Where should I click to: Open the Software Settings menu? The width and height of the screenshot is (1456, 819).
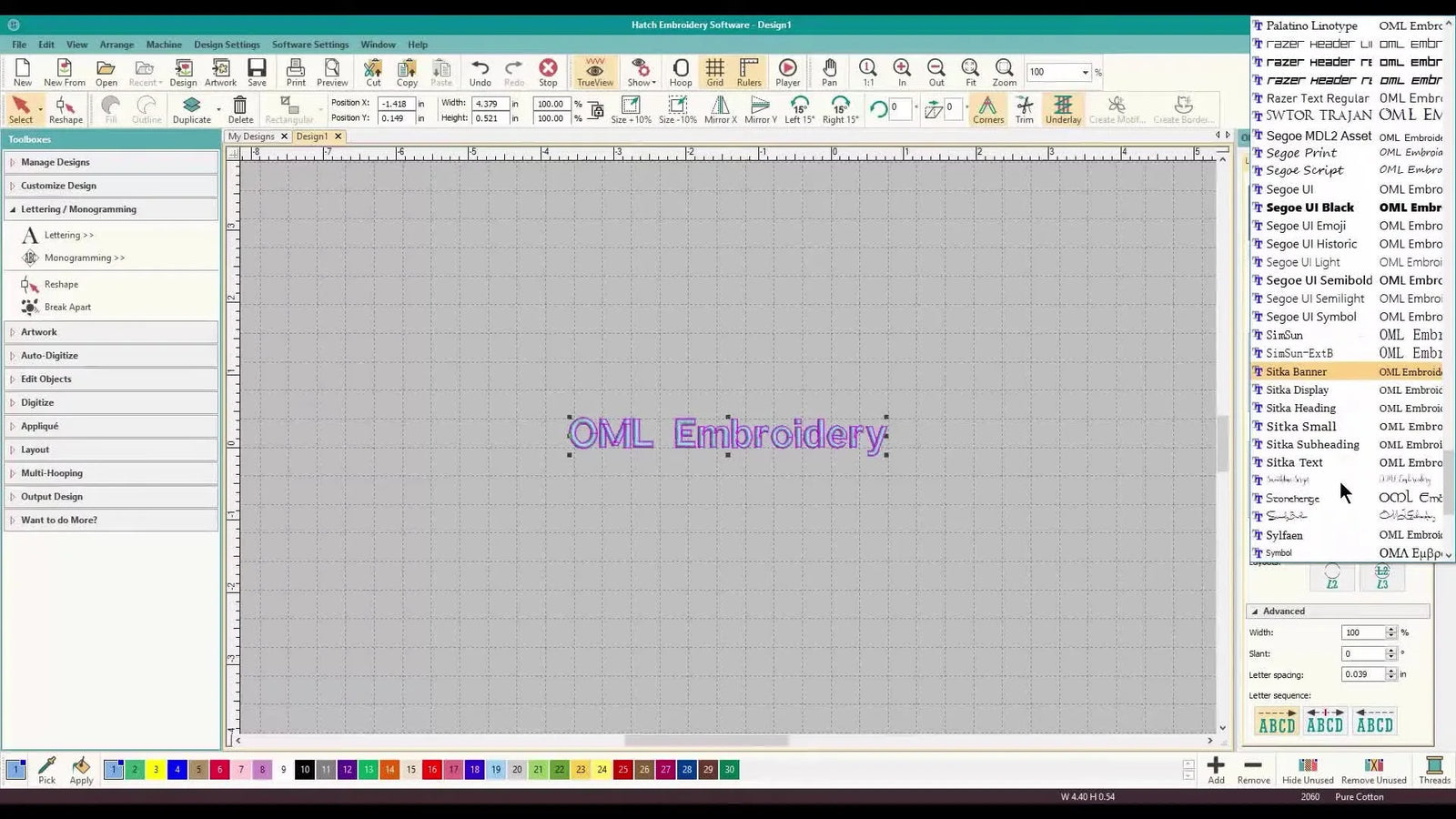tap(310, 45)
